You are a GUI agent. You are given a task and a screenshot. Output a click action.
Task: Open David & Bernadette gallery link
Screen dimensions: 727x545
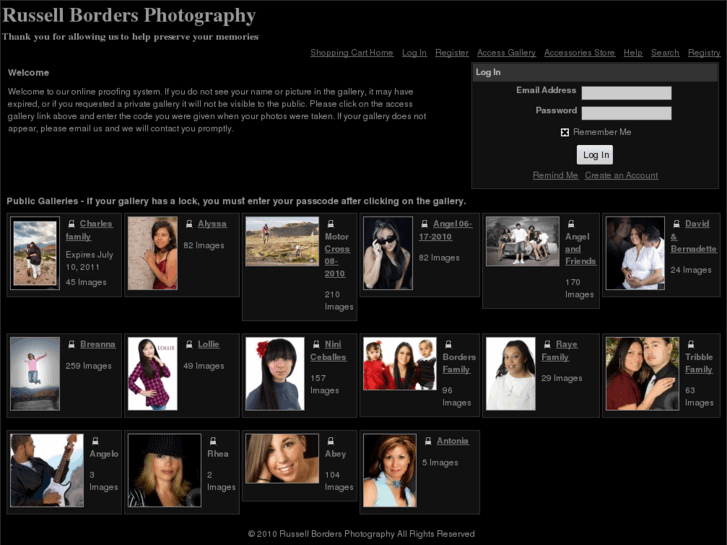point(694,237)
